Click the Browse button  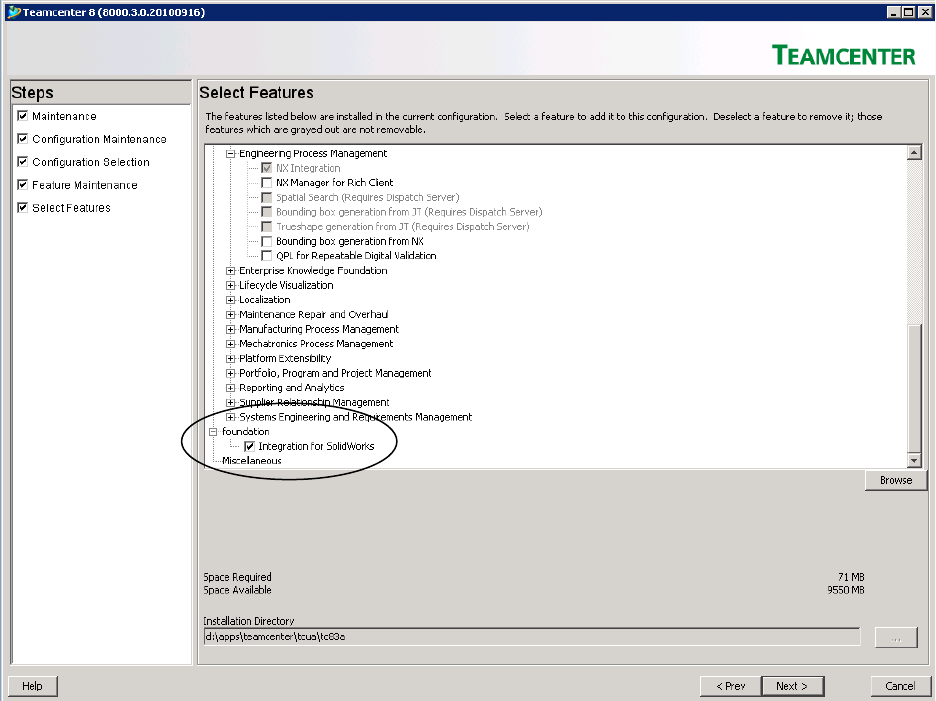click(x=895, y=480)
